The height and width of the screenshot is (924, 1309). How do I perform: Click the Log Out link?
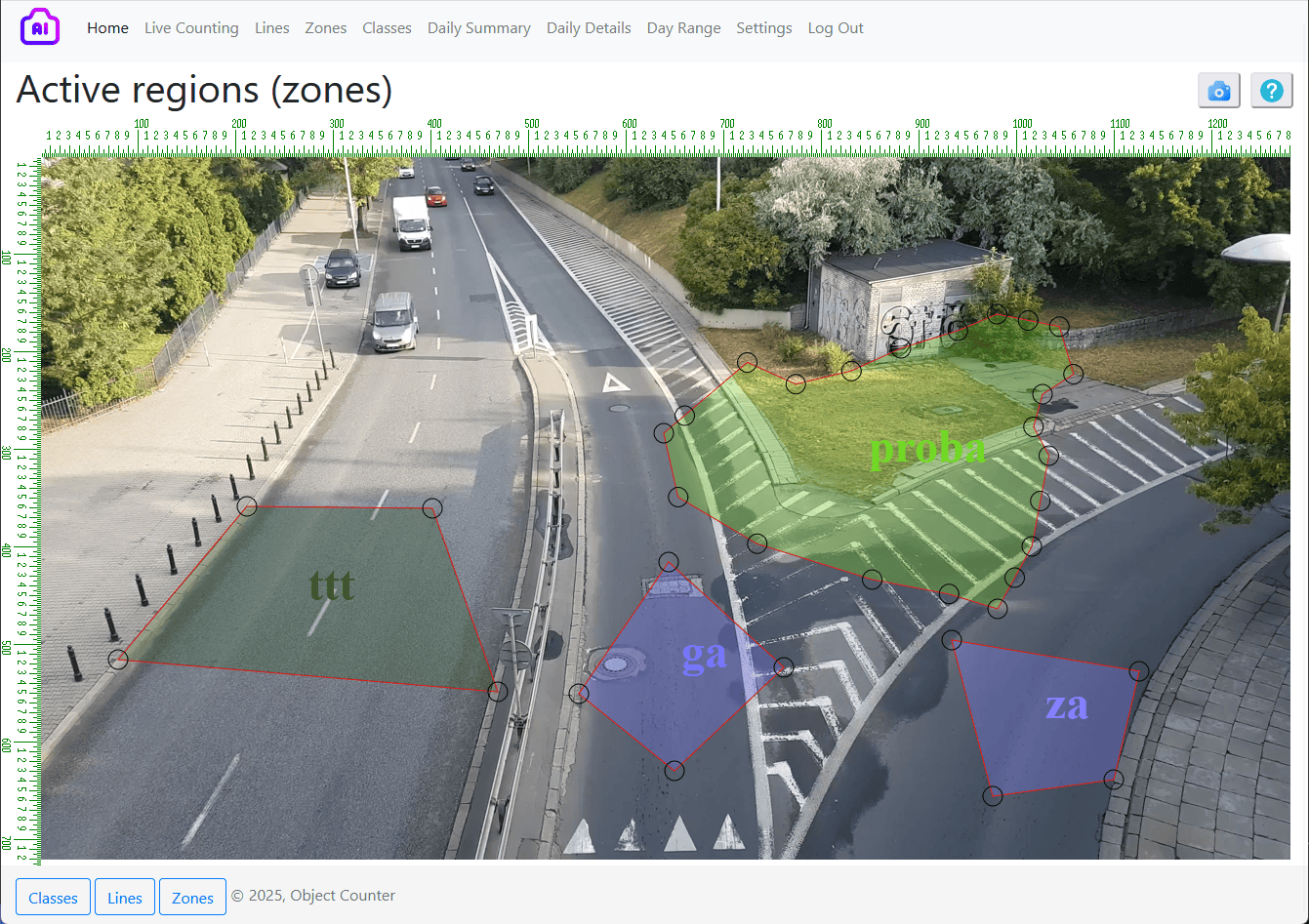pos(836,28)
